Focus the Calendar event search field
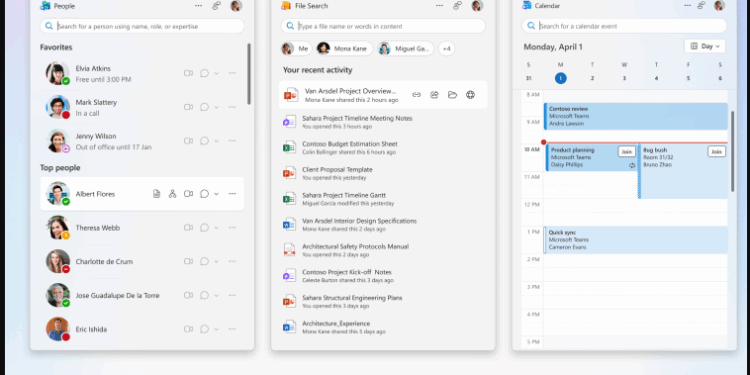This screenshot has width=750, height=375. click(x=624, y=26)
